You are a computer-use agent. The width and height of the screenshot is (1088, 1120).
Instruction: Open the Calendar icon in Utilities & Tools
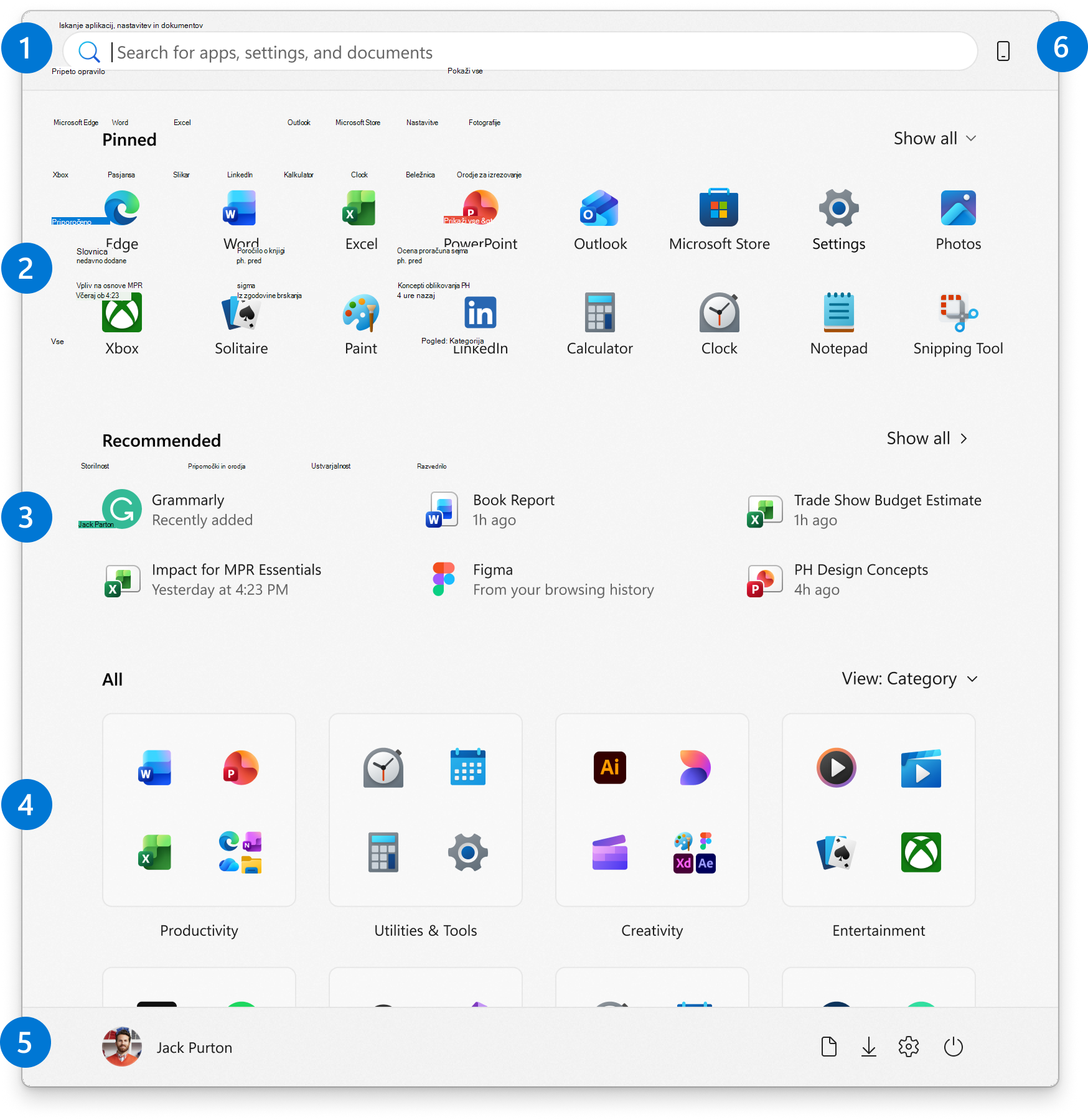point(467,767)
